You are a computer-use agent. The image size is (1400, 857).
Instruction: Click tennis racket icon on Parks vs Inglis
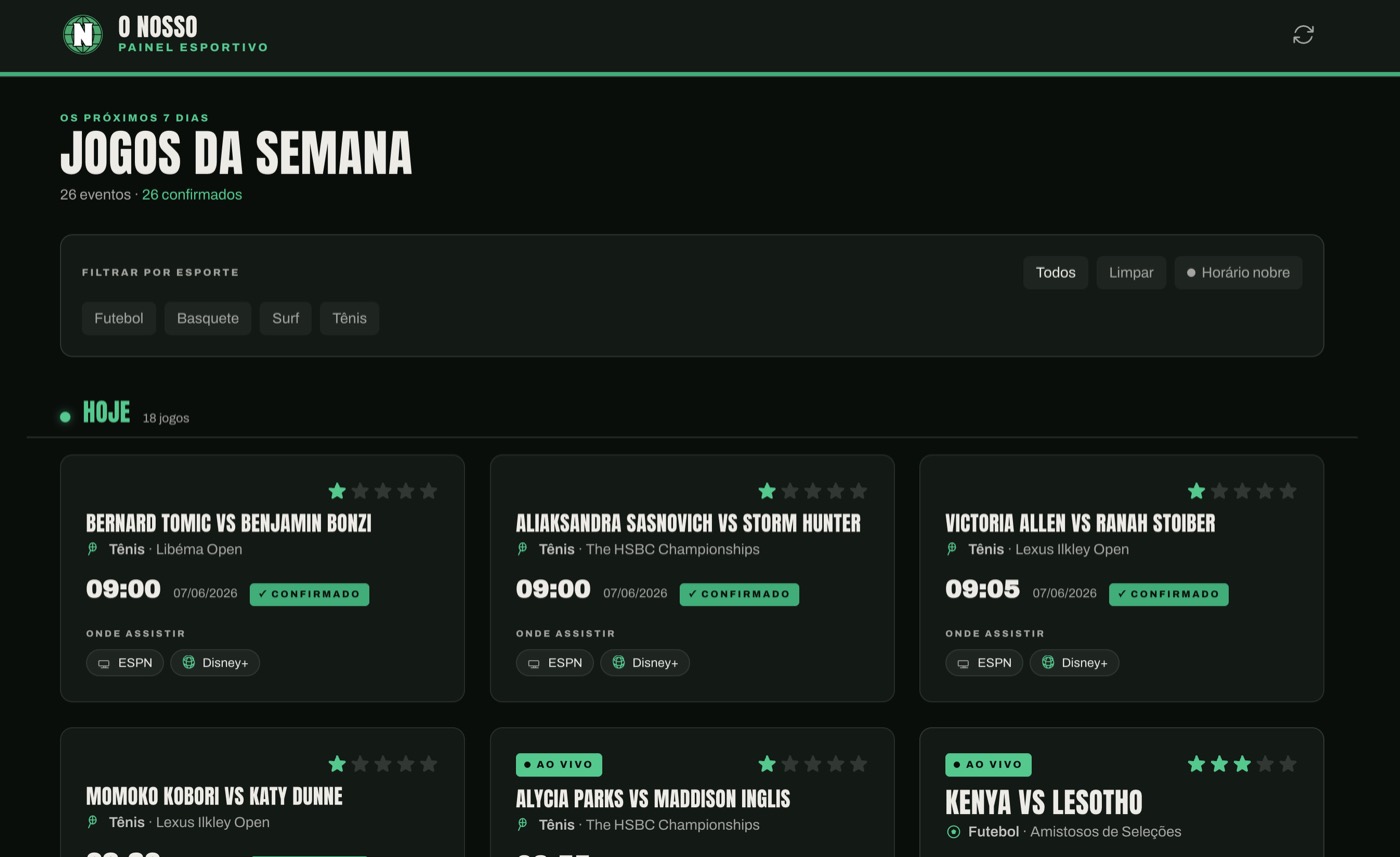point(523,825)
